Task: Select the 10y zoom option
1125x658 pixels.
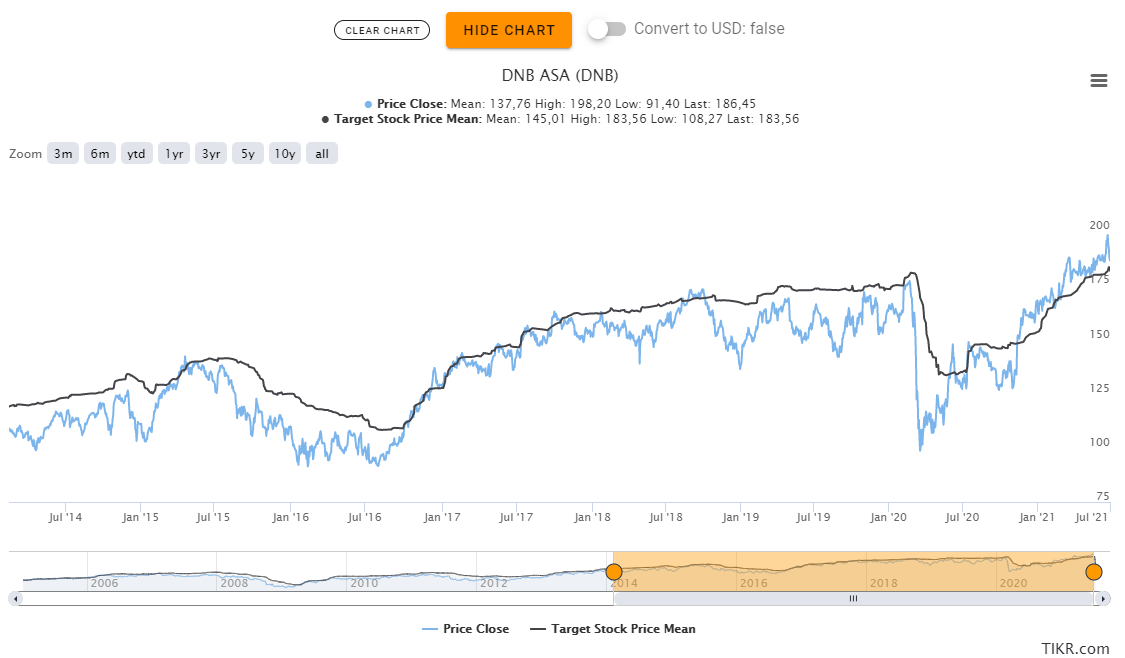Action: coord(284,153)
